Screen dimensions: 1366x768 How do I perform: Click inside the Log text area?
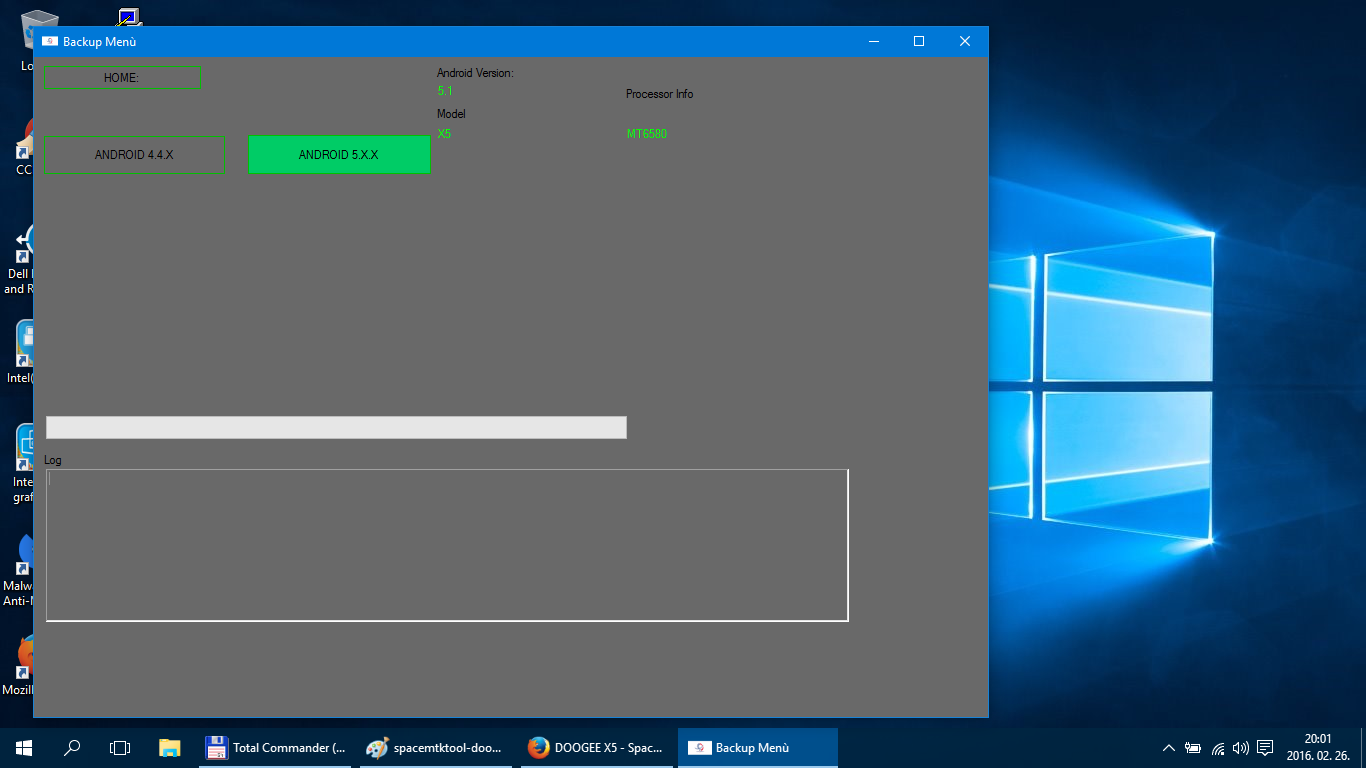(447, 545)
